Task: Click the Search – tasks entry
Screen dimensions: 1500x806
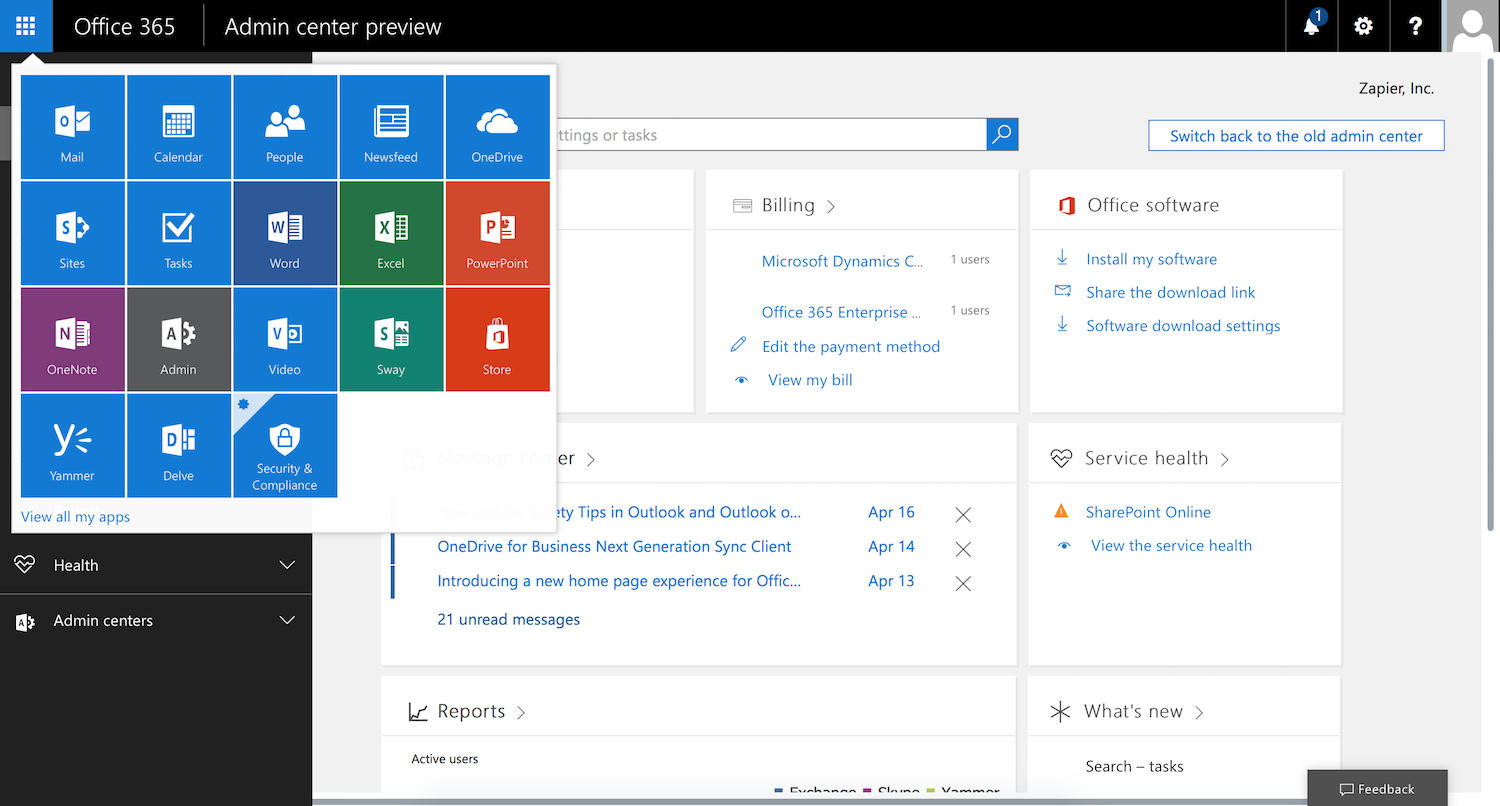Action: pyautogui.click(x=1134, y=766)
